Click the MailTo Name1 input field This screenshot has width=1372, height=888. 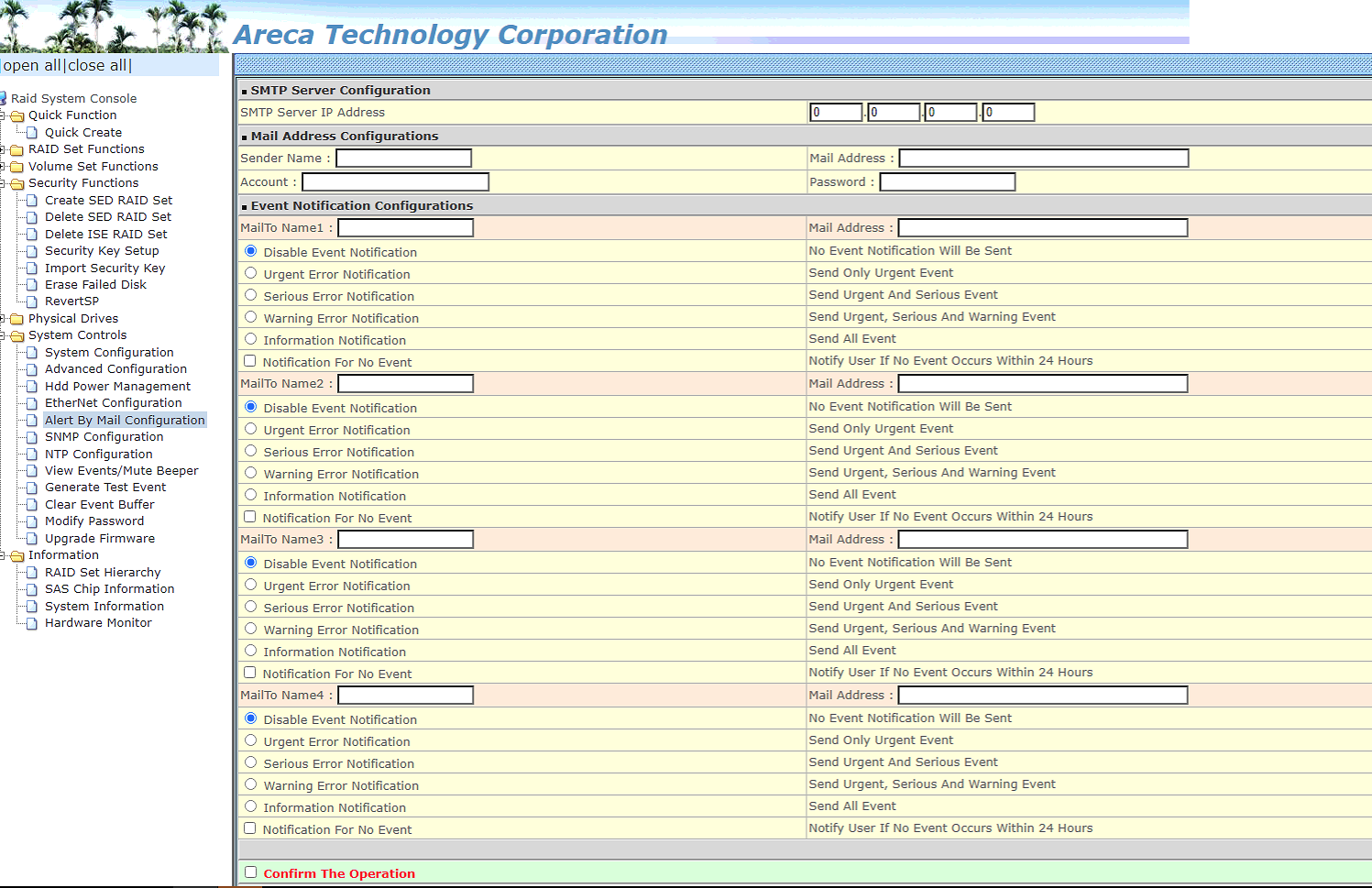(406, 227)
